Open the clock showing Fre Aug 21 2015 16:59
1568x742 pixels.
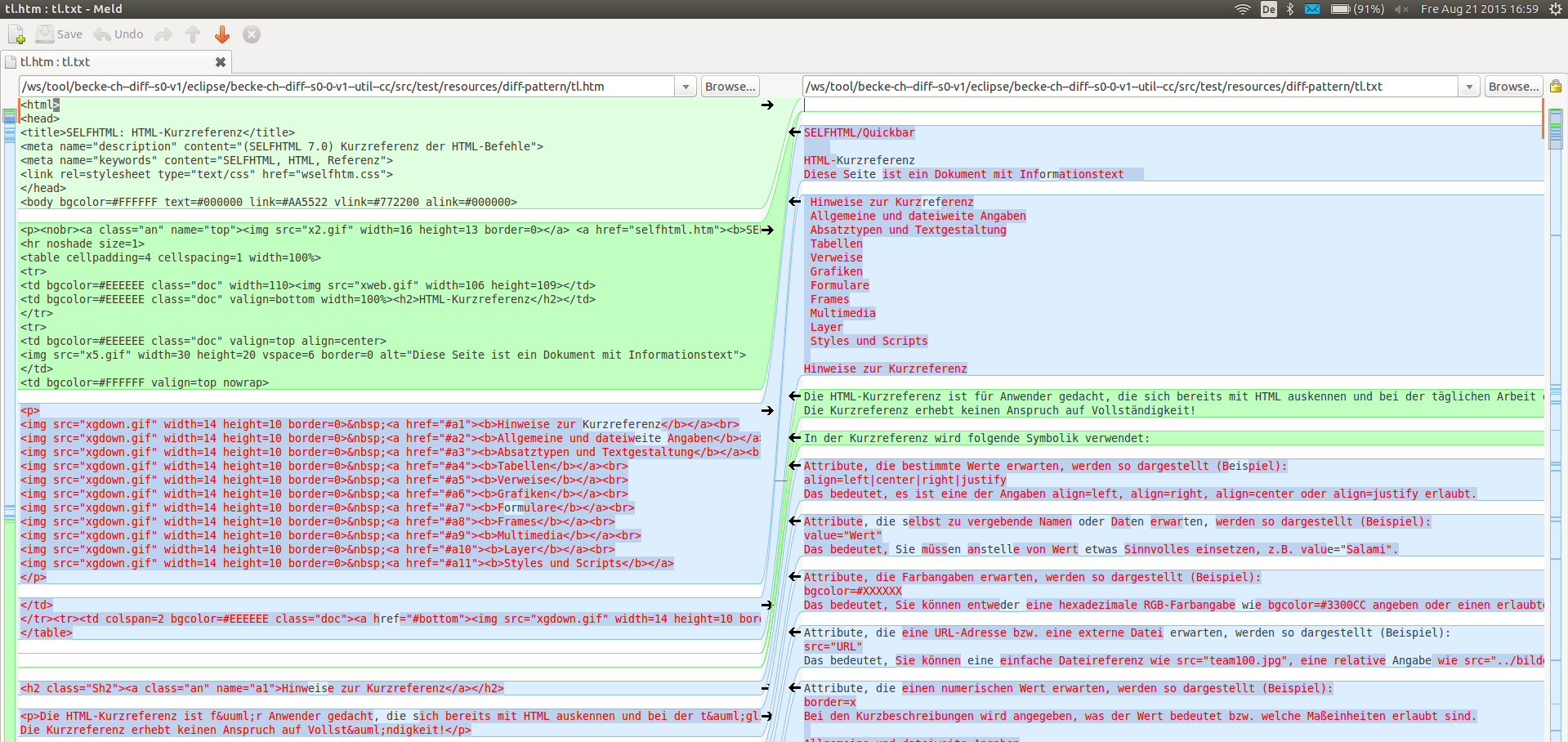tap(1480, 9)
